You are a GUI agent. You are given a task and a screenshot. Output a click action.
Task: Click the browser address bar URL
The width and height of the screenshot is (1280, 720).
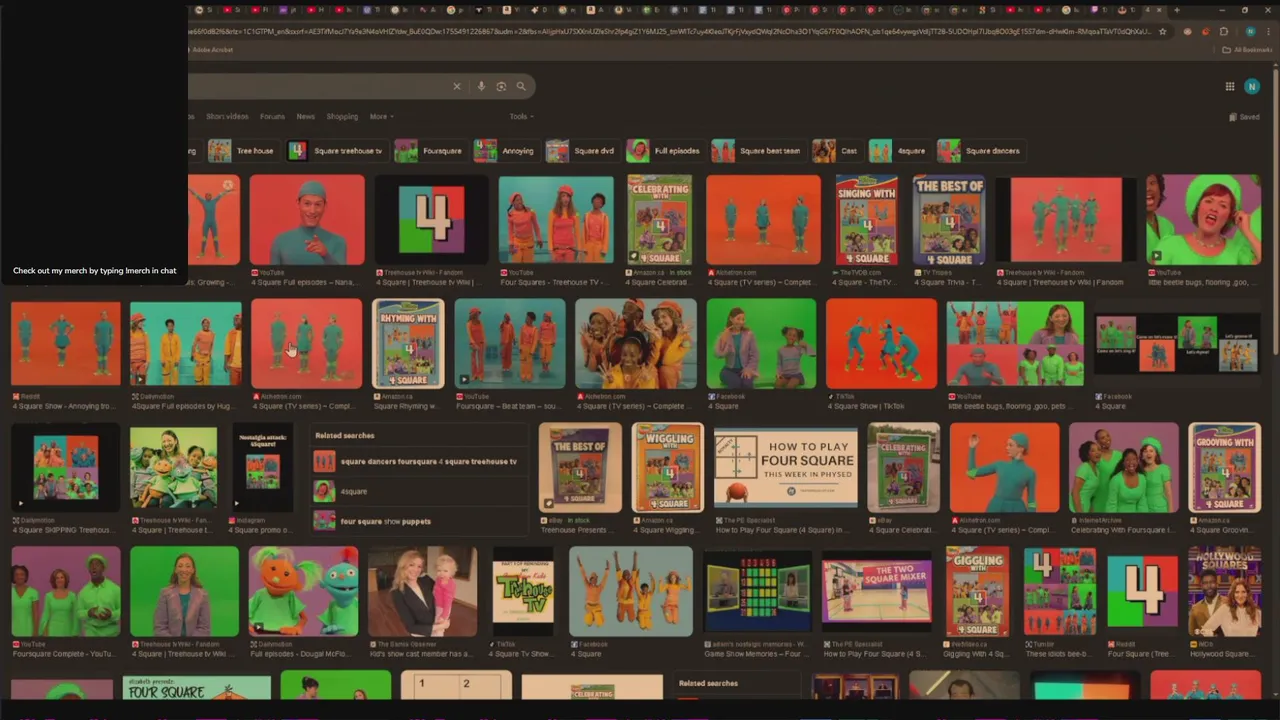tap(670, 31)
